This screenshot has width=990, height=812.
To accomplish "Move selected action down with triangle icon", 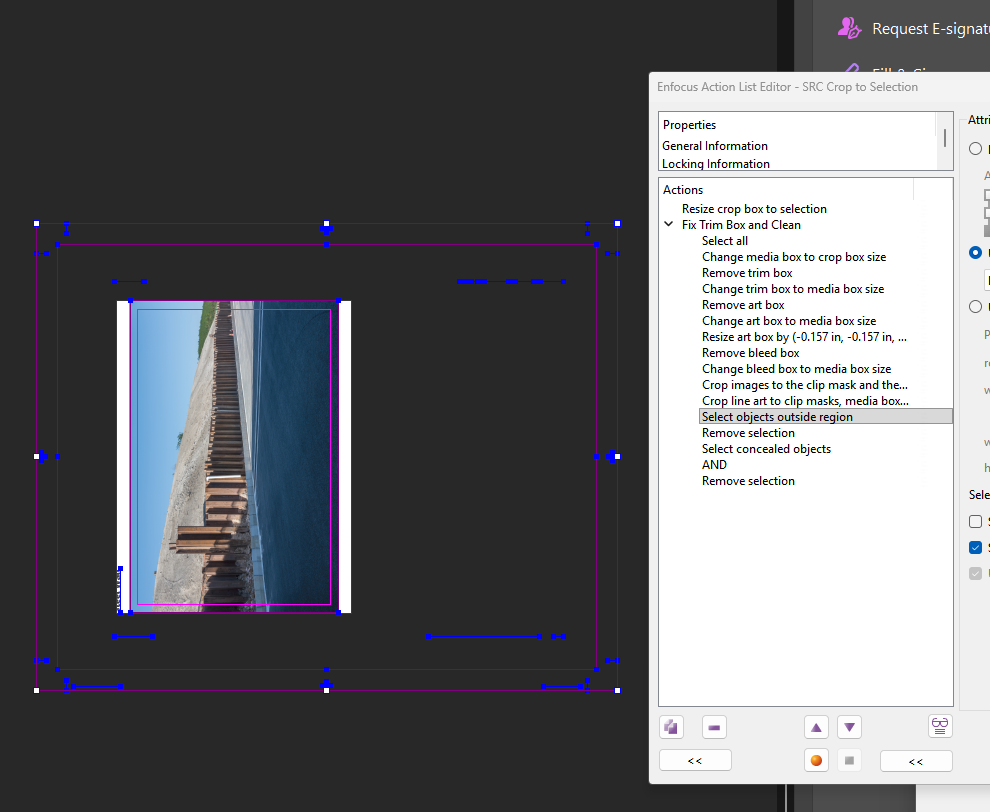I will click(849, 727).
